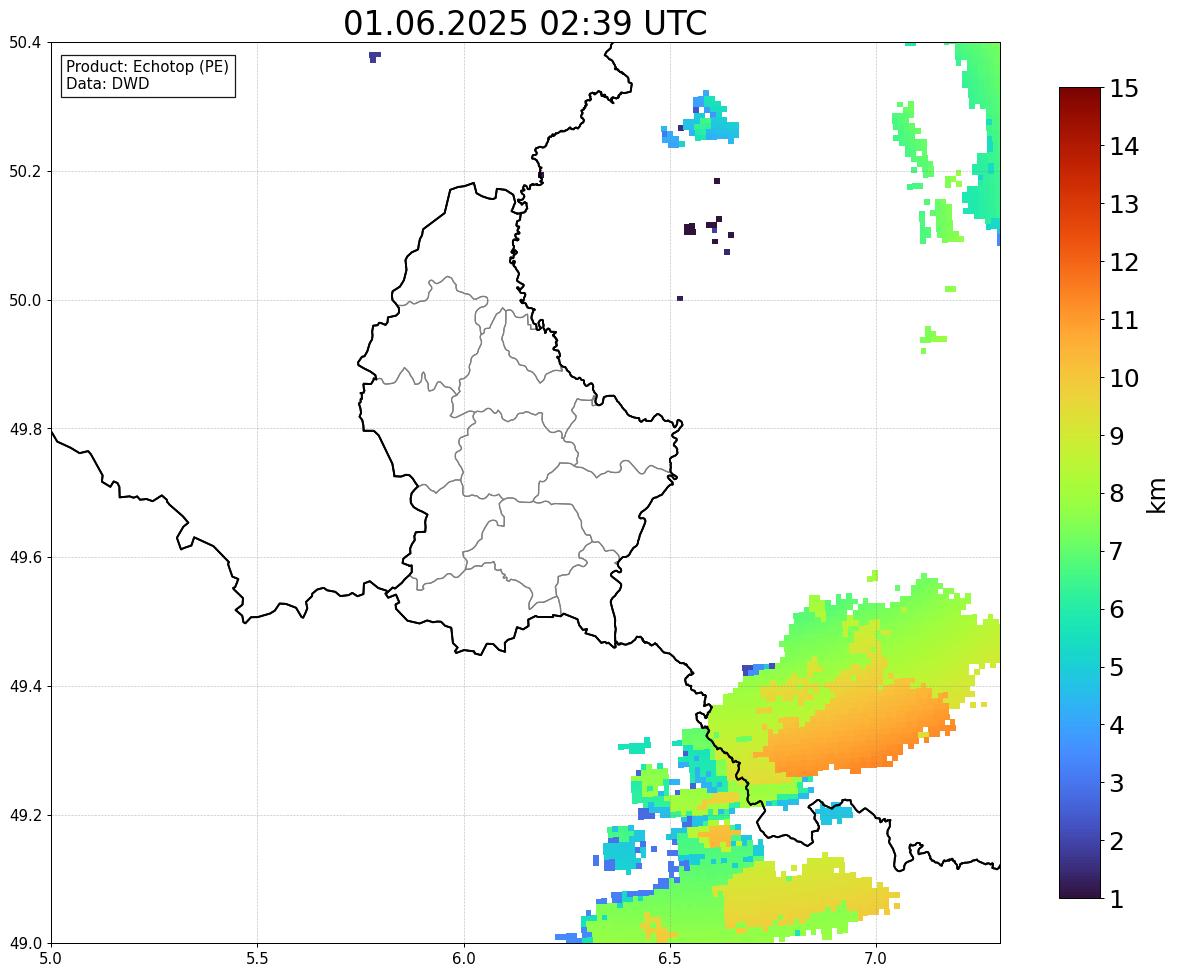Click the 'Data: DWD' legend line
The height and width of the screenshot is (976, 1178).
(107, 83)
